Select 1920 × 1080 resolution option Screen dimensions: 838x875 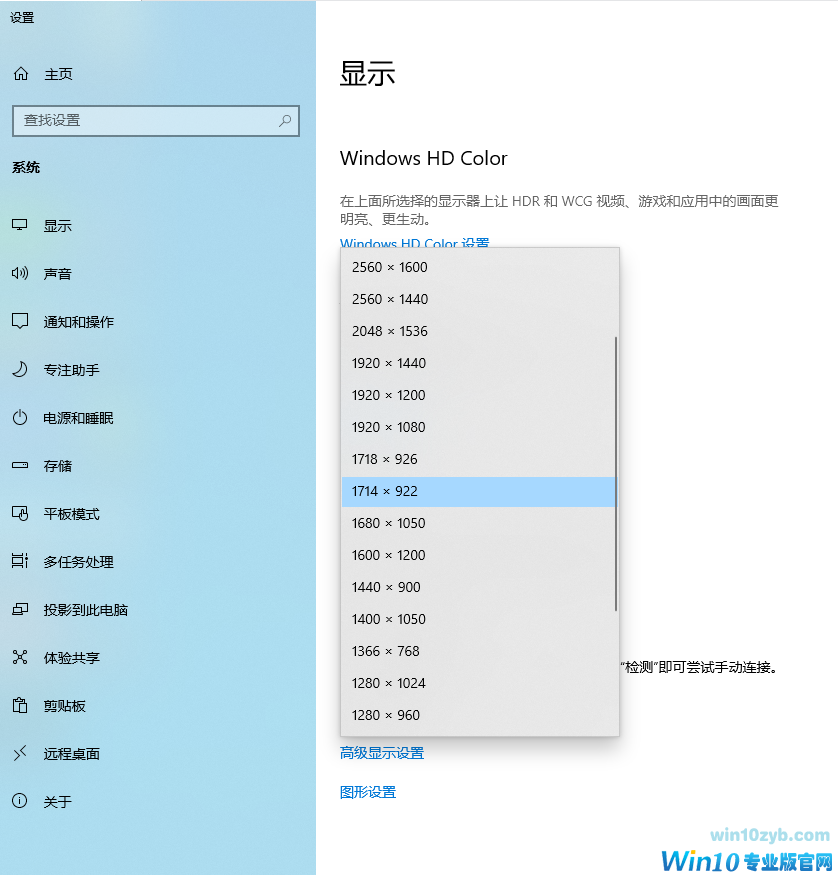[x=389, y=427]
